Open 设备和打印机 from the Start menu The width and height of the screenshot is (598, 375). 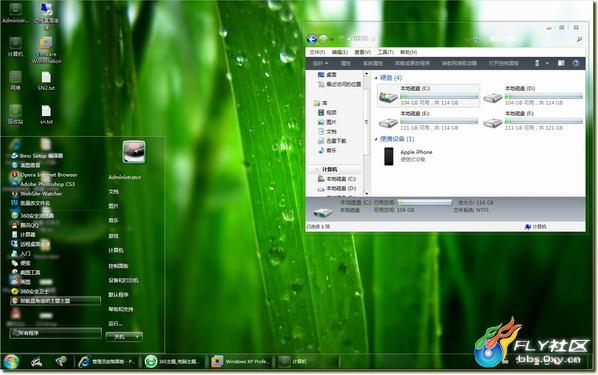[123, 280]
